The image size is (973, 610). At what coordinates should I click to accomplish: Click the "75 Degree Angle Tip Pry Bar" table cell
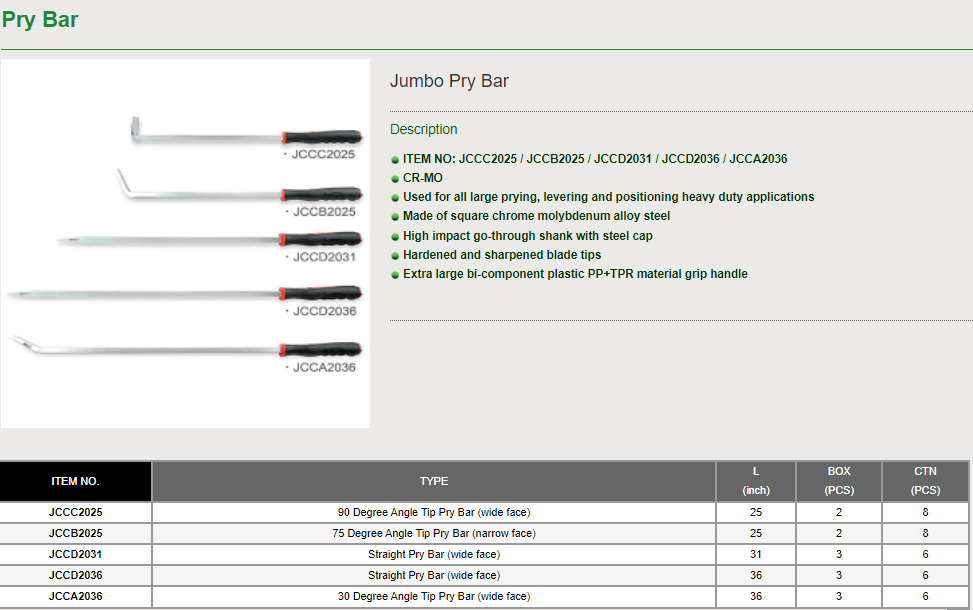tap(434, 533)
